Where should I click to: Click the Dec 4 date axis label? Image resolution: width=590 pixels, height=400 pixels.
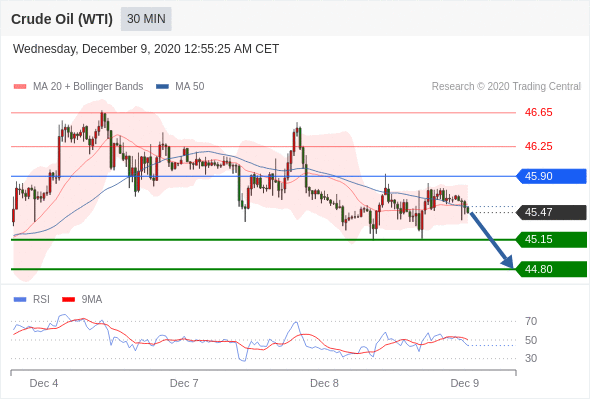point(44,383)
